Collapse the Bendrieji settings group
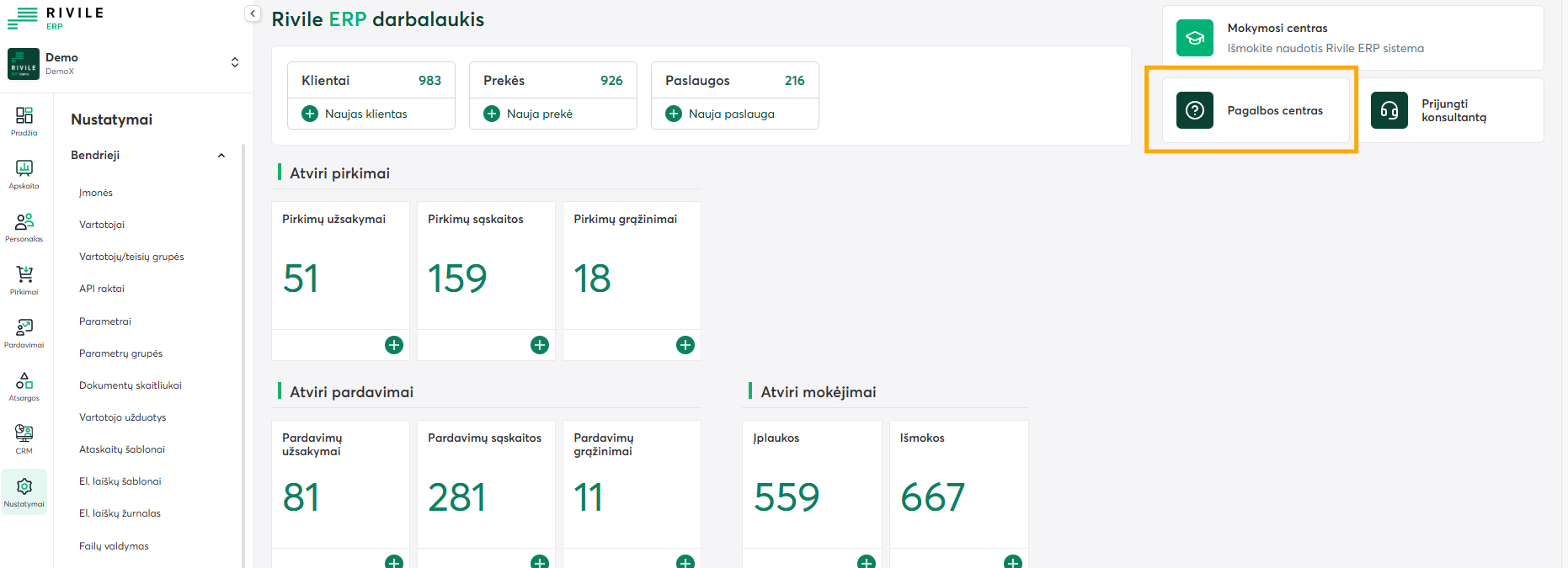This screenshot has width=1568, height=568. click(x=221, y=156)
